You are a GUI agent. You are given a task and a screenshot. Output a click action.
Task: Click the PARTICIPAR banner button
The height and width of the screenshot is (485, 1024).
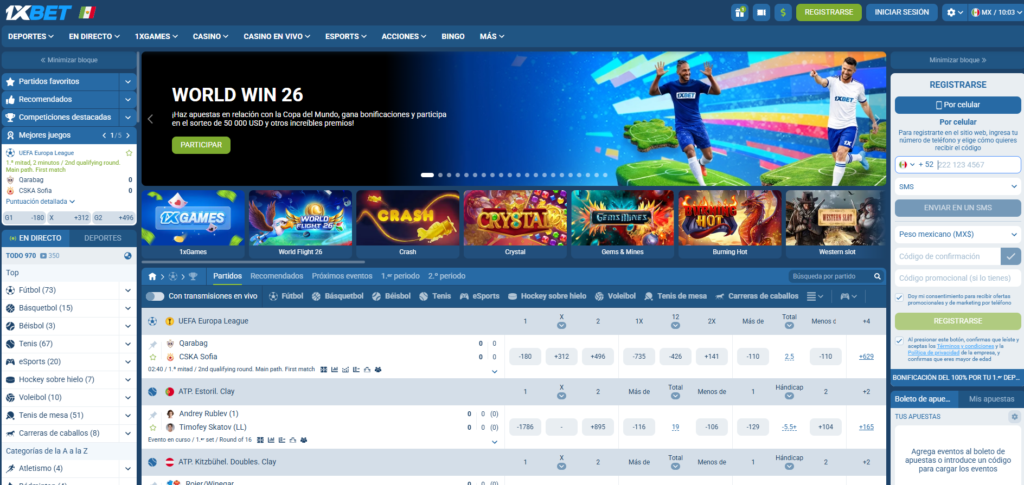point(201,145)
